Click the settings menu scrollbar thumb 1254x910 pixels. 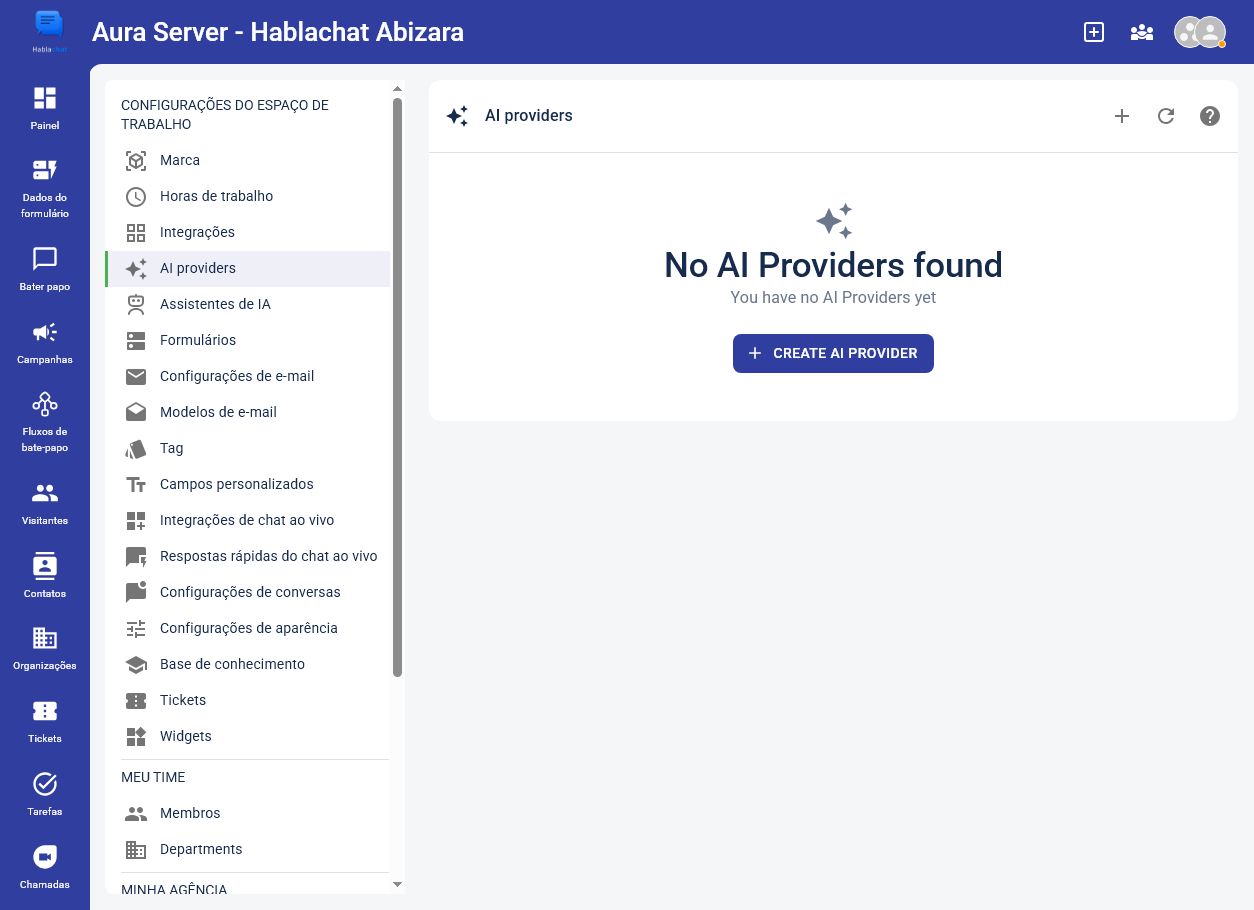pos(397,387)
